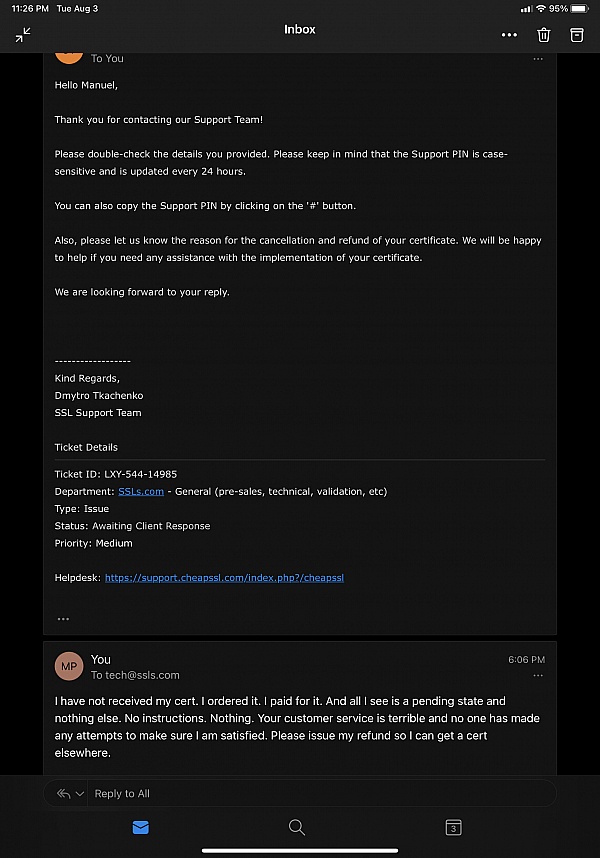
Task: Tap the reply arrow icon
Action: [63, 793]
